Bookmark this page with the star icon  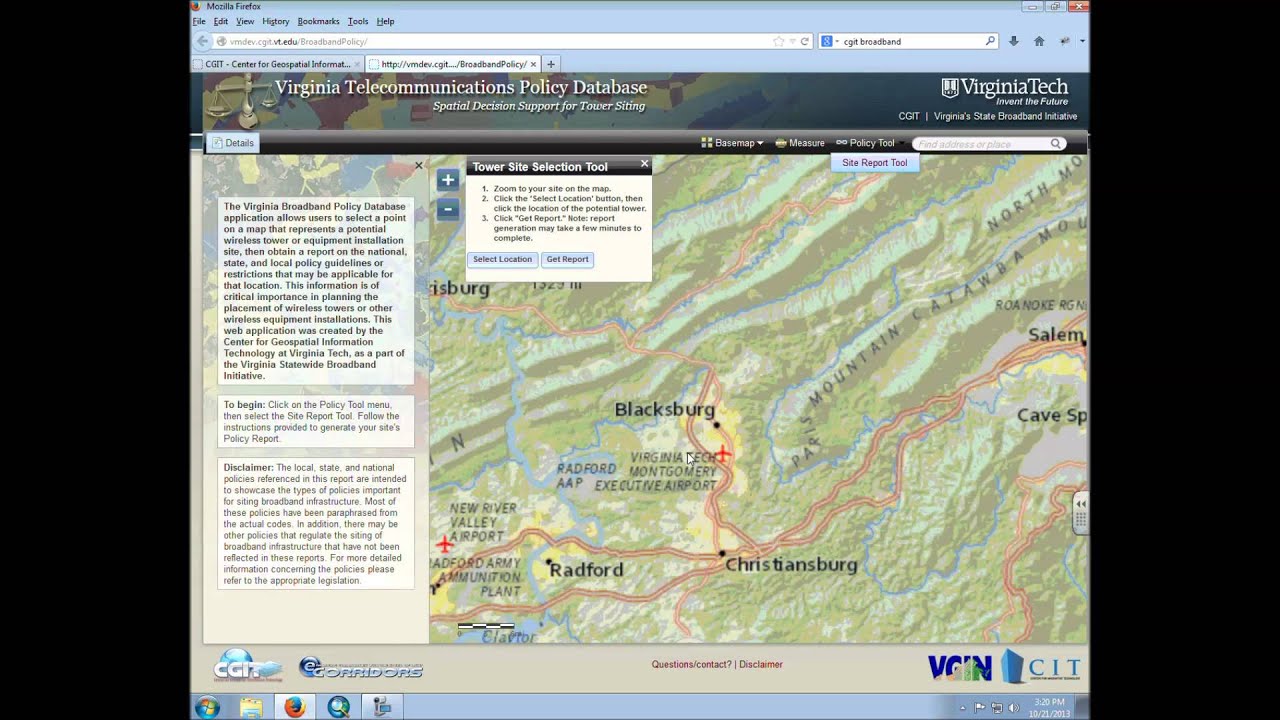point(778,42)
